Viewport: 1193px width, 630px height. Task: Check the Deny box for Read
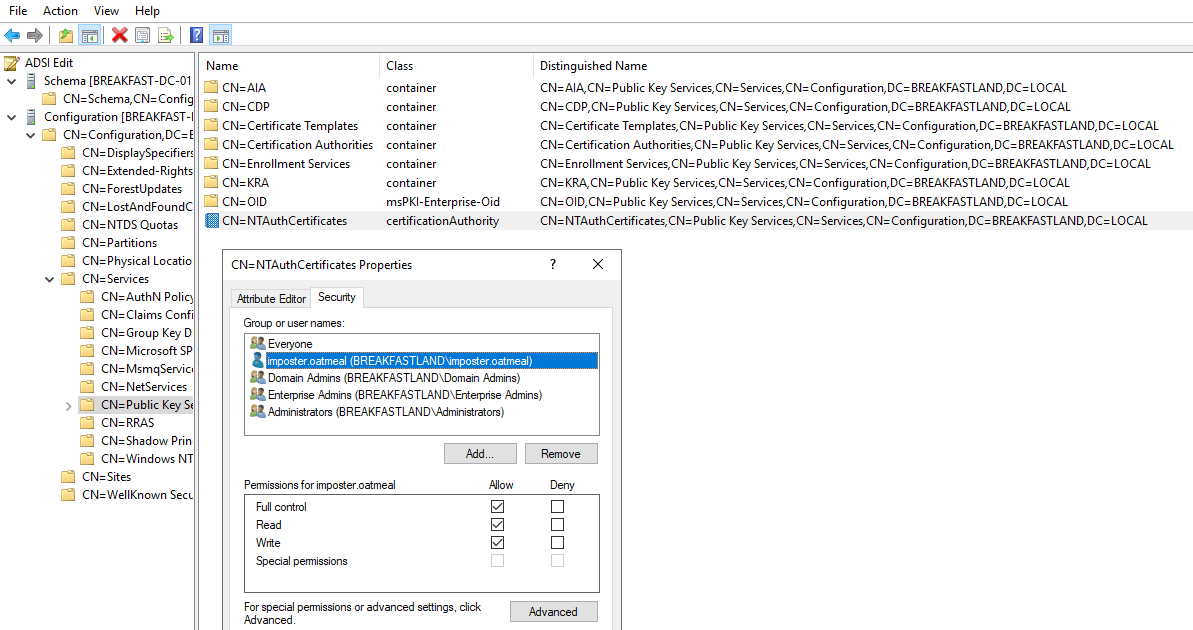pyautogui.click(x=557, y=525)
